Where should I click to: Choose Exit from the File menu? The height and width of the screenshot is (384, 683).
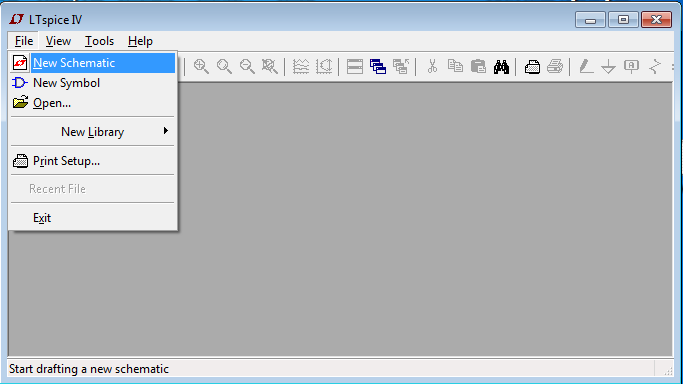(x=93, y=218)
